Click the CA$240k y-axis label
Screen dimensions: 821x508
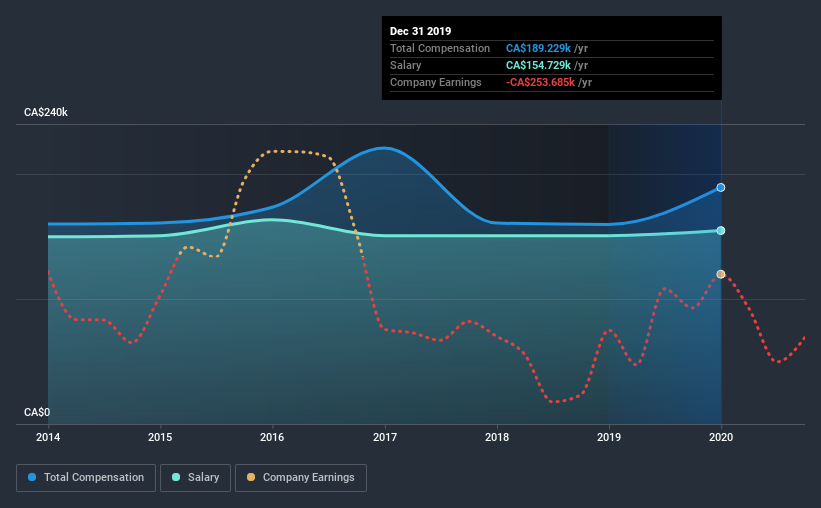(x=46, y=112)
